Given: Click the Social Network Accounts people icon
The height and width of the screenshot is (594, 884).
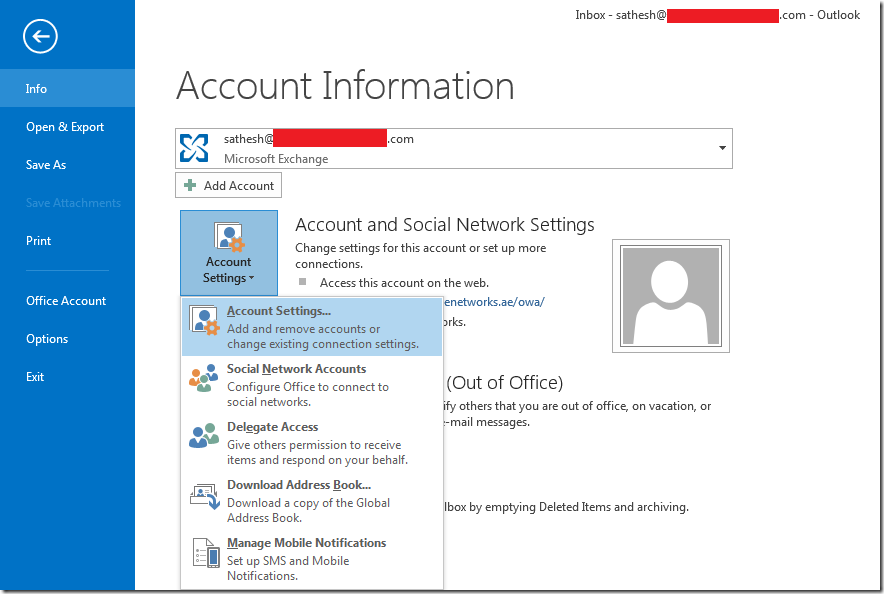Looking at the screenshot, I should click(x=204, y=378).
